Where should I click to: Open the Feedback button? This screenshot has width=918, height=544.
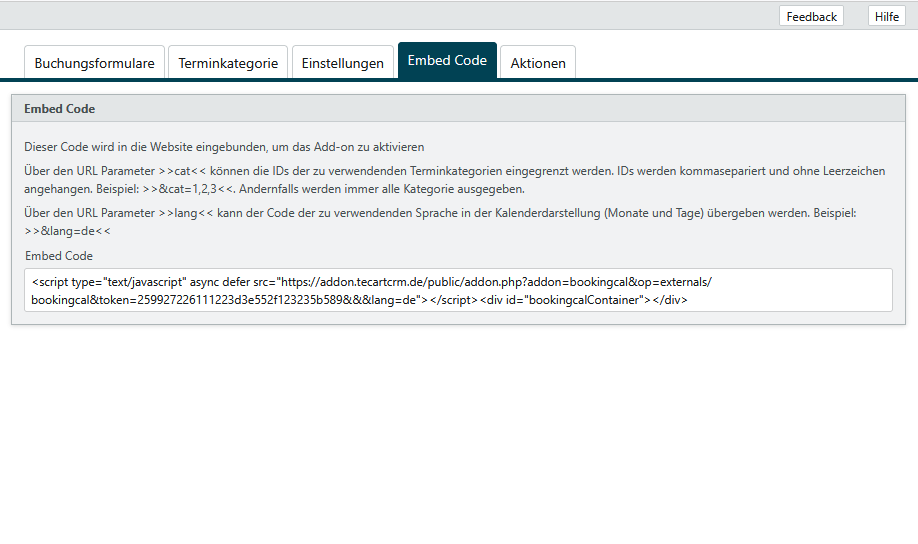(811, 16)
